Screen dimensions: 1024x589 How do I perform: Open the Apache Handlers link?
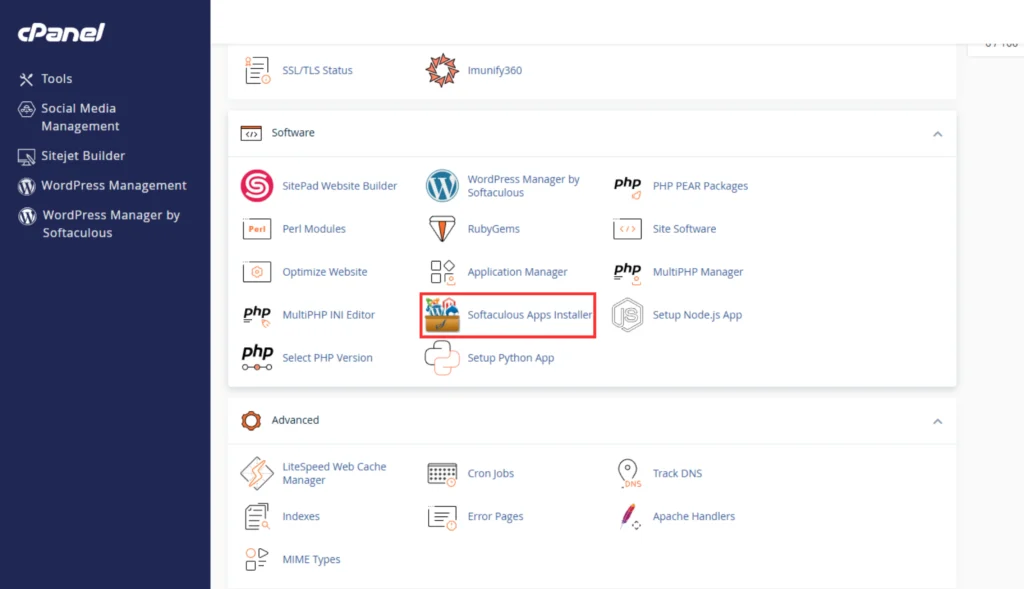pos(694,517)
